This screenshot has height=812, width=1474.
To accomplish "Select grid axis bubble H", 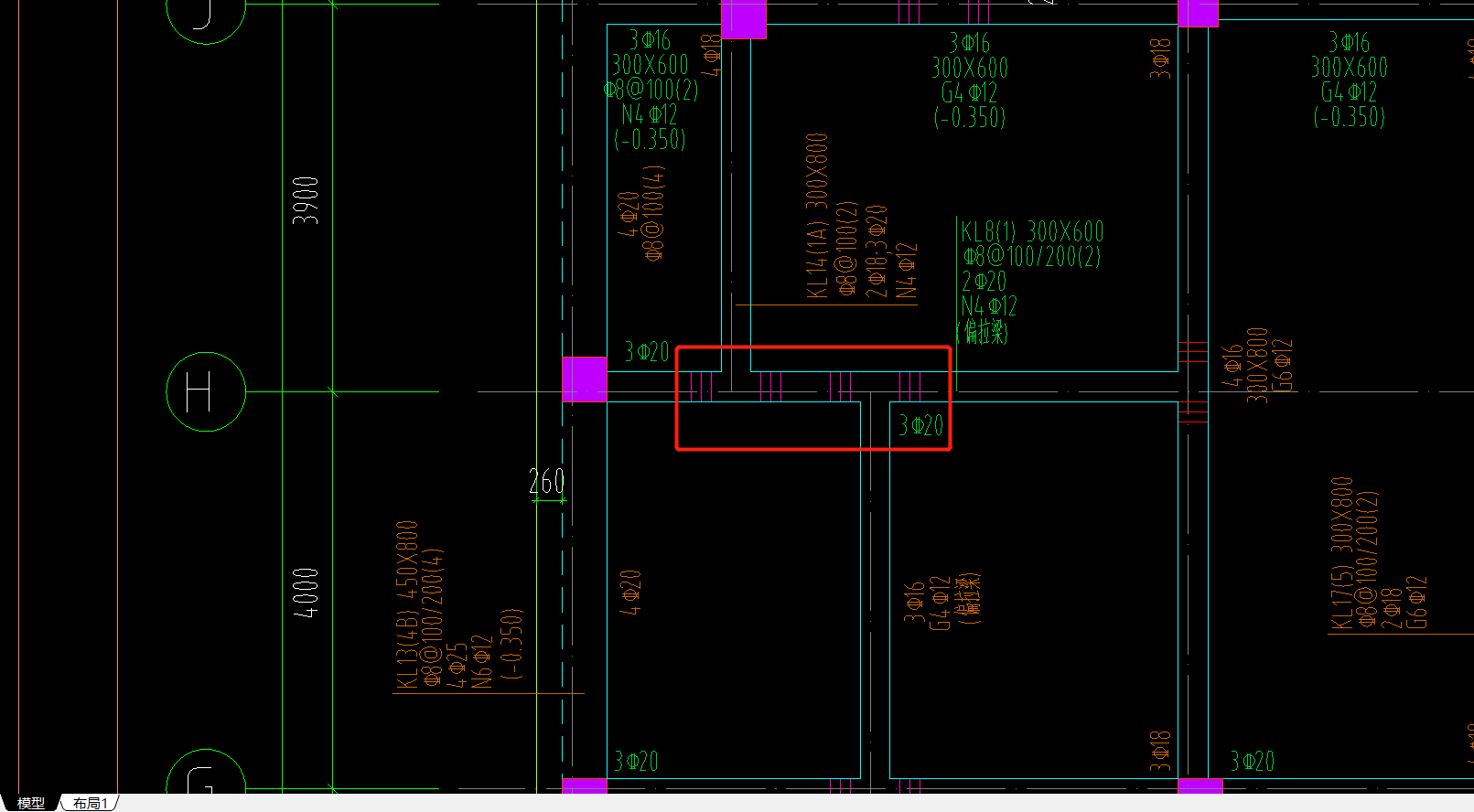I will click(x=206, y=391).
